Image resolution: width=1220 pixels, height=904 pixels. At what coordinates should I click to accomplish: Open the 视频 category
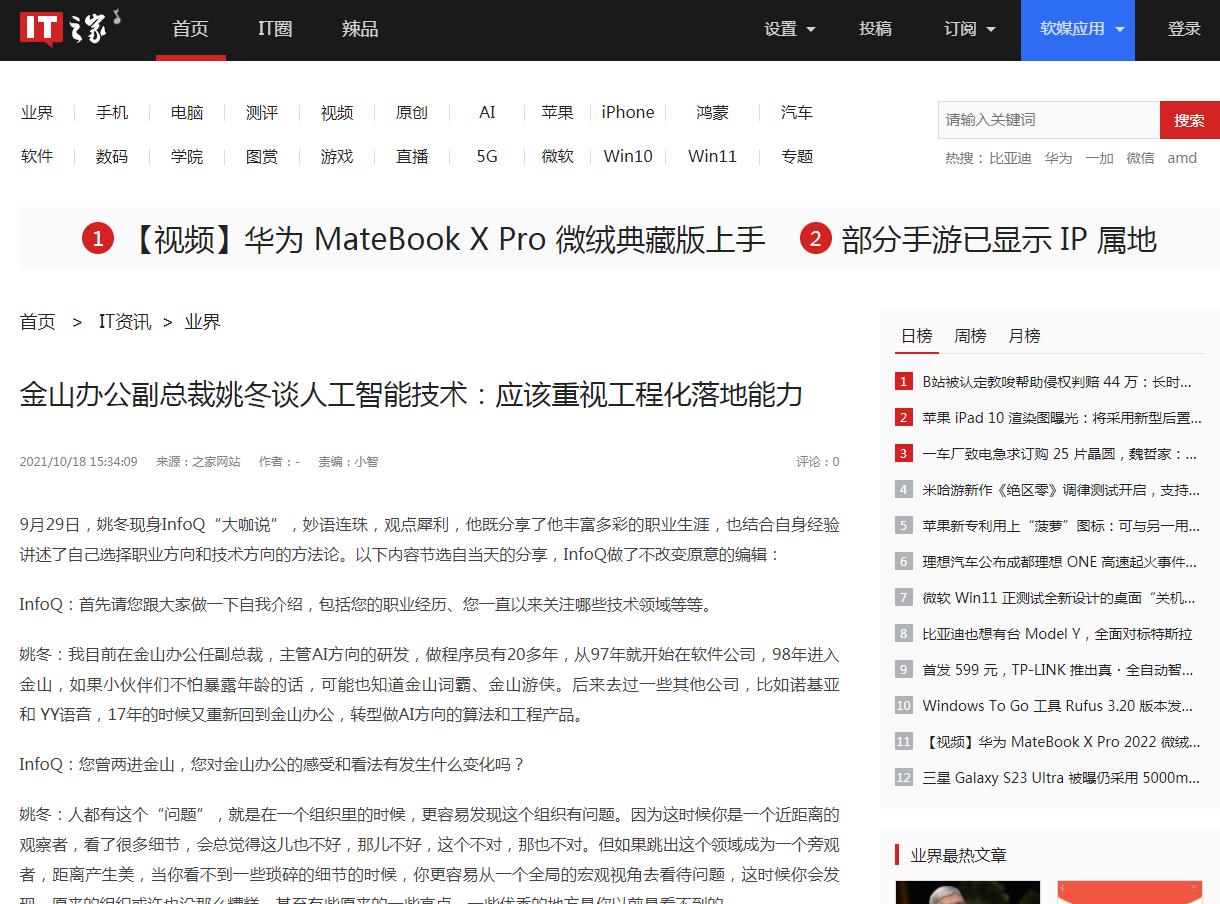coord(337,113)
